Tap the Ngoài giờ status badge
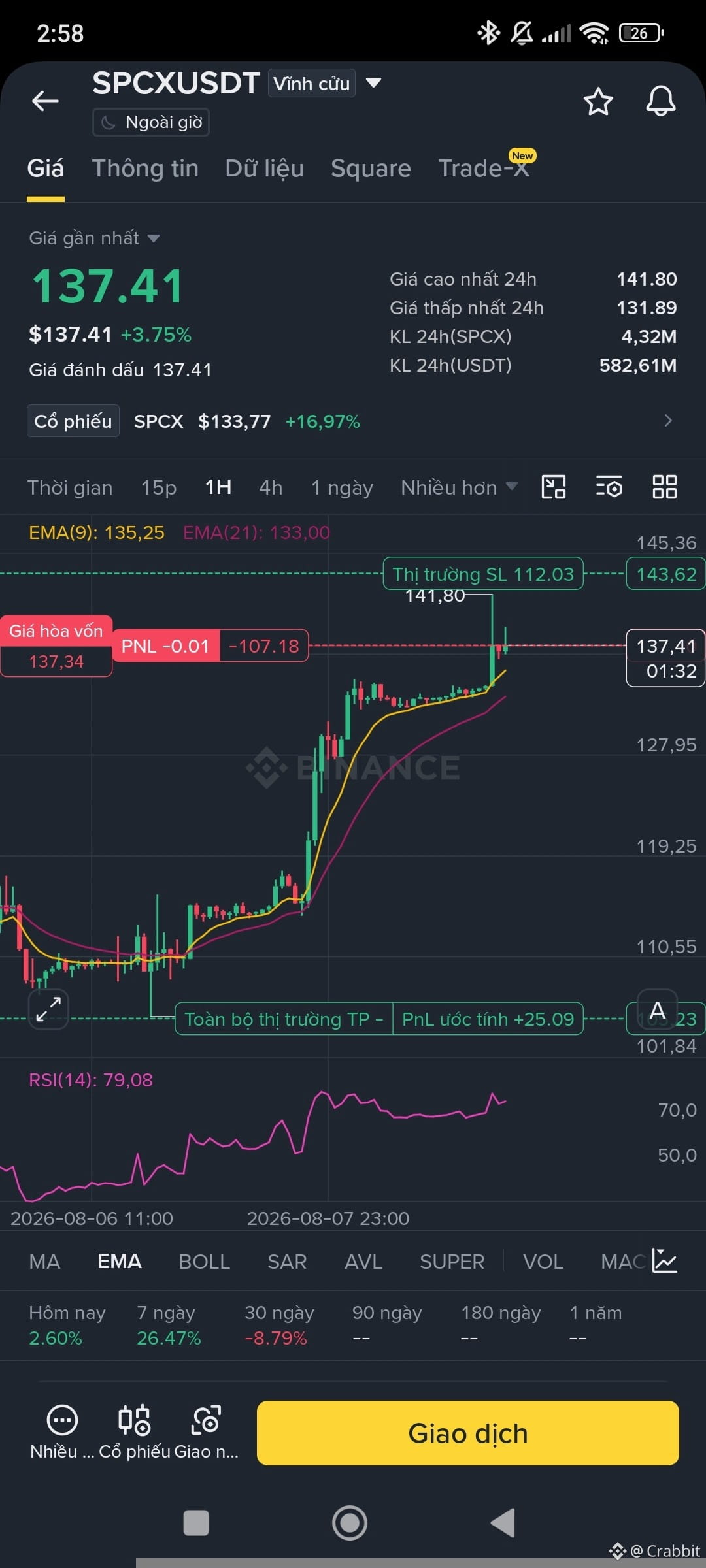 pyautogui.click(x=151, y=122)
